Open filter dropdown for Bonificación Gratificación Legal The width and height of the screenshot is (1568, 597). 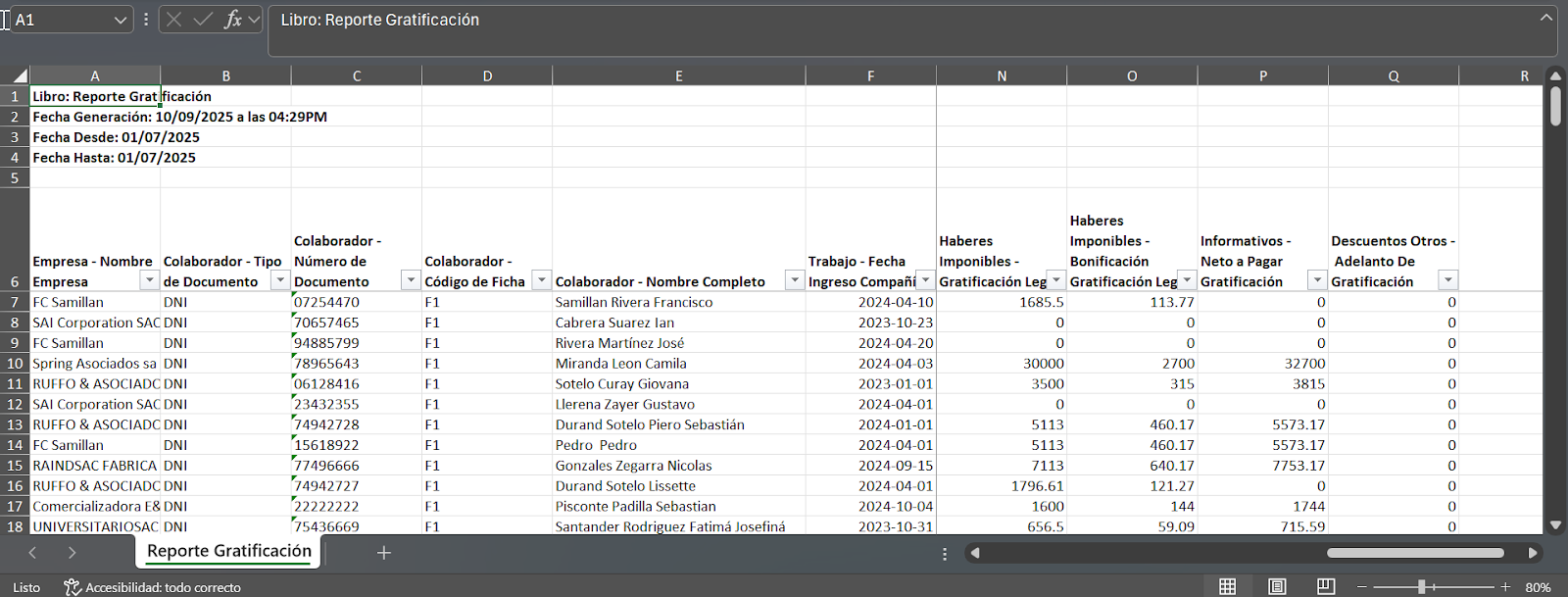click(x=1187, y=281)
